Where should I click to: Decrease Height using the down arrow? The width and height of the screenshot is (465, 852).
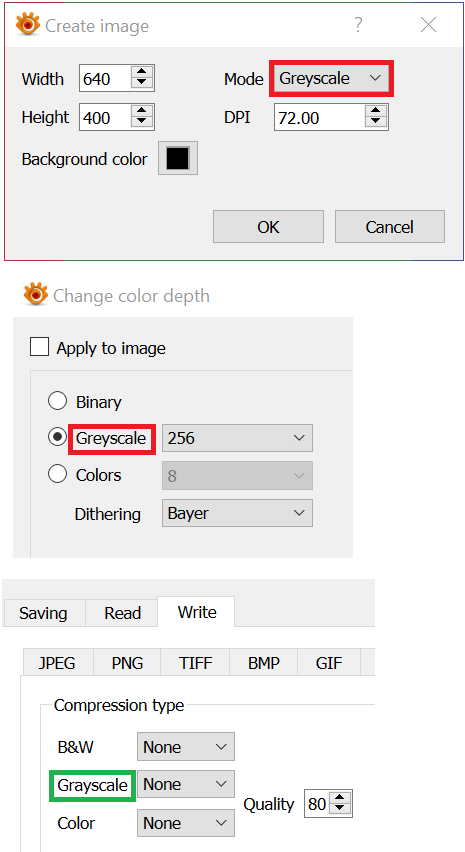click(142, 123)
